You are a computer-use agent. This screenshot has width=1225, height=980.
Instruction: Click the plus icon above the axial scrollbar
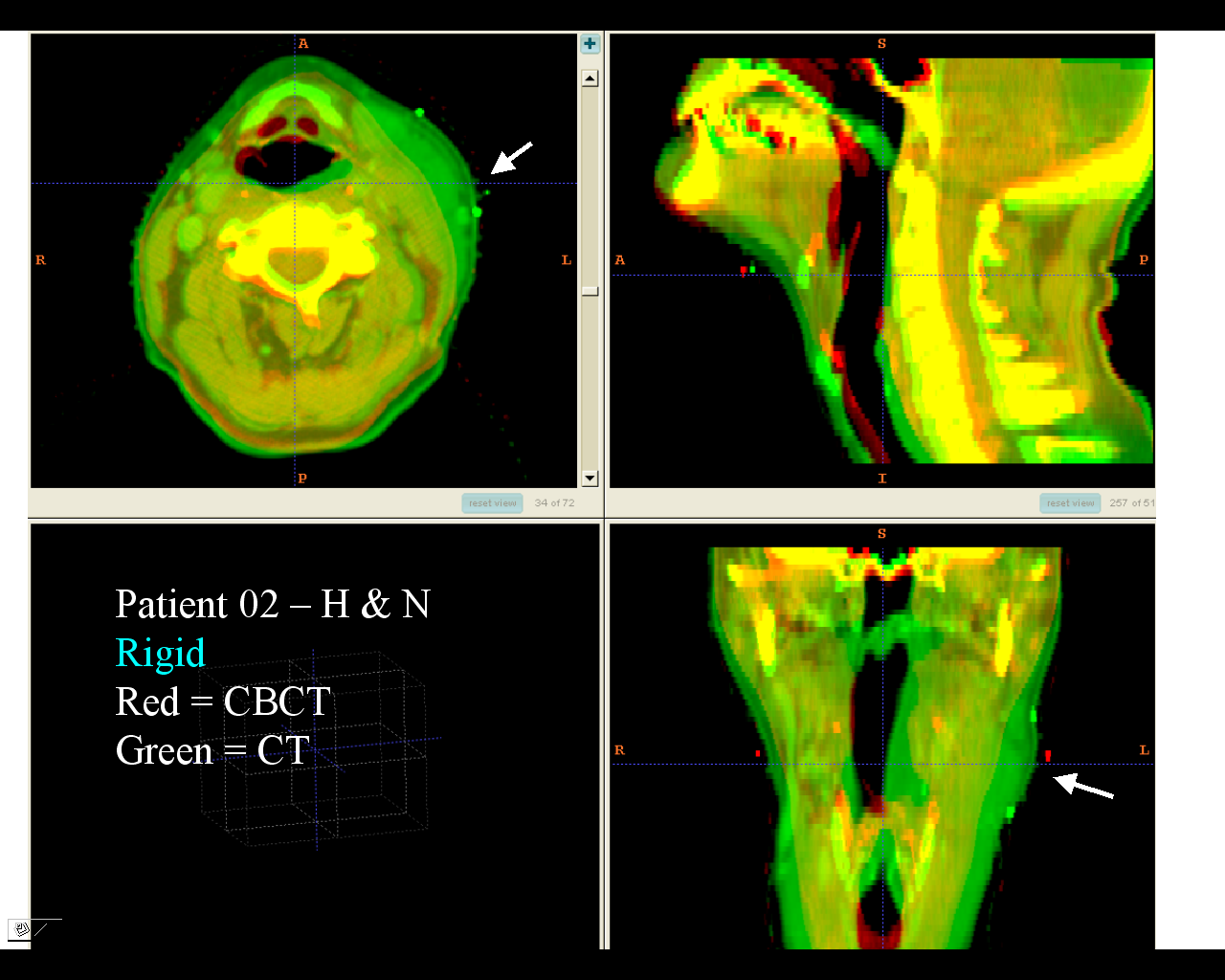click(590, 44)
